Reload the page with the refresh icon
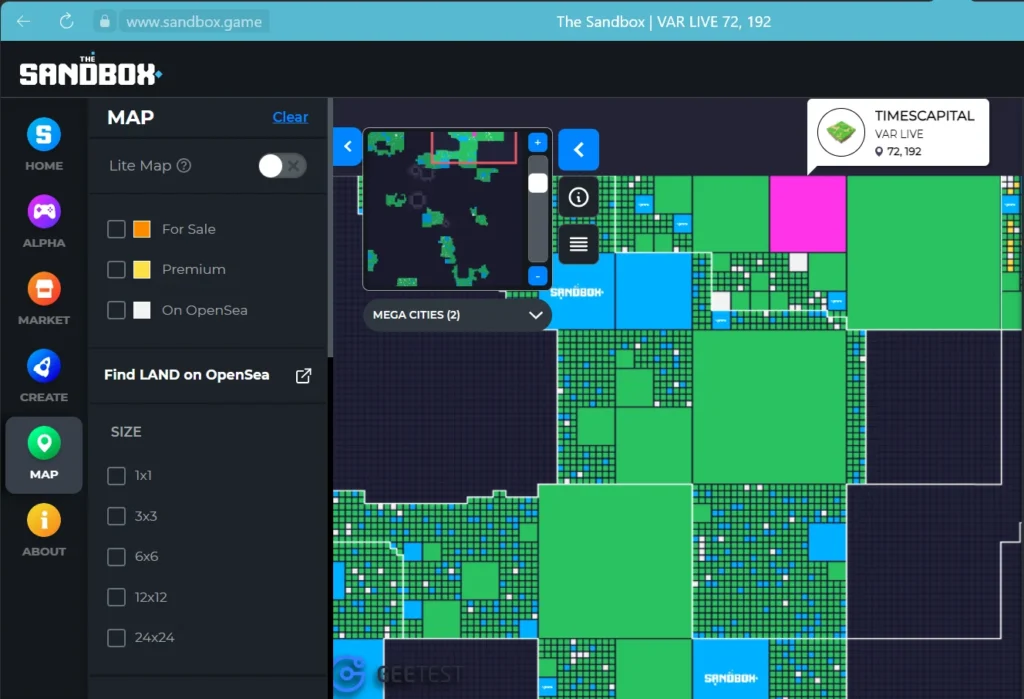Viewport: 1024px width, 699px height. [x=67, y=22]
